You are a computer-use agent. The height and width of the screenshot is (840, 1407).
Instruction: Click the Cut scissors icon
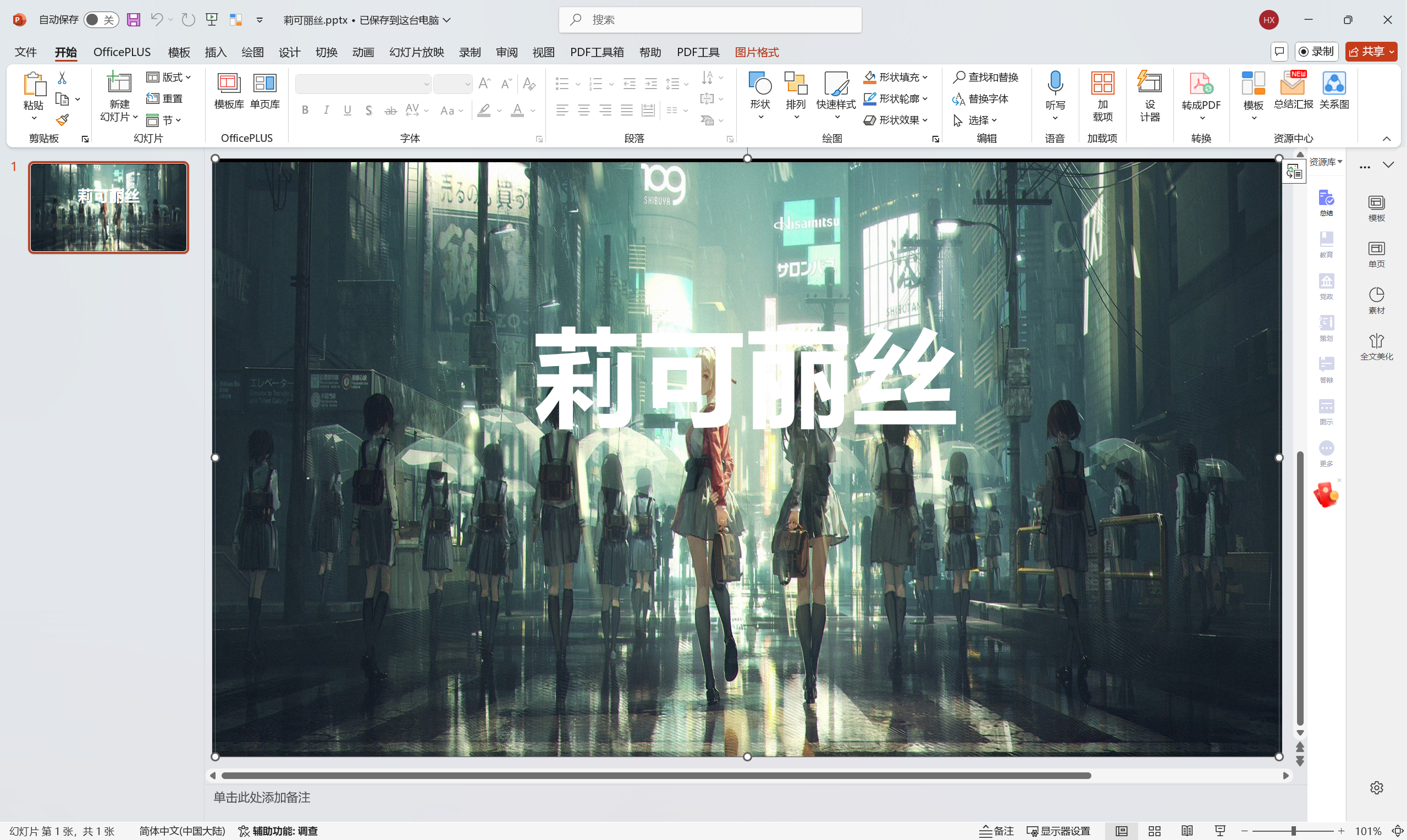pyautogui.click(x=62, y=78)
